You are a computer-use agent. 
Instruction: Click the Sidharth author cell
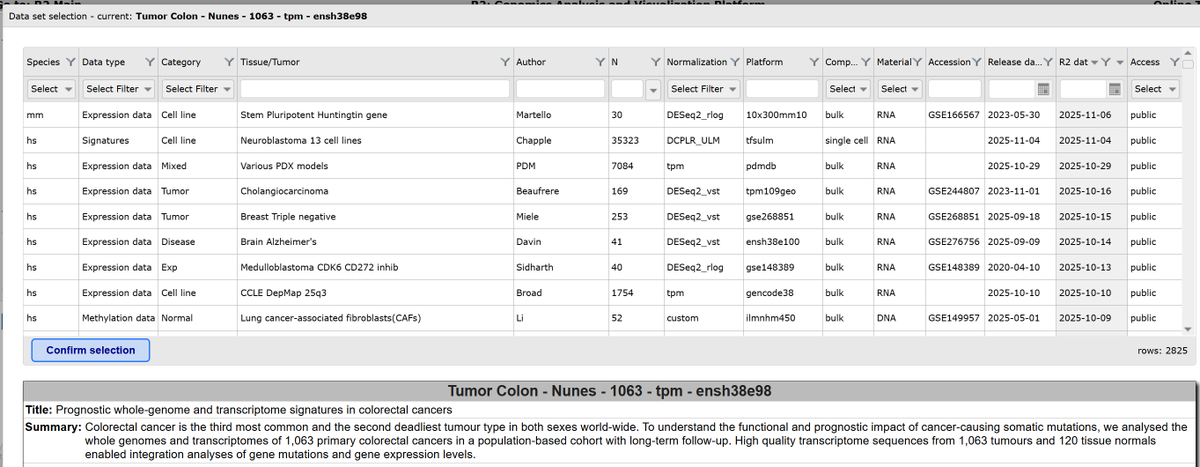[560, 267]
